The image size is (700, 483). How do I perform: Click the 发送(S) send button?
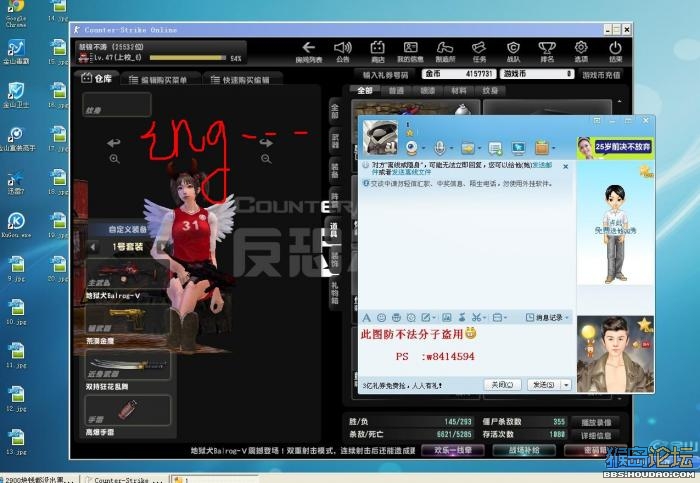click(x=544, y=384)
